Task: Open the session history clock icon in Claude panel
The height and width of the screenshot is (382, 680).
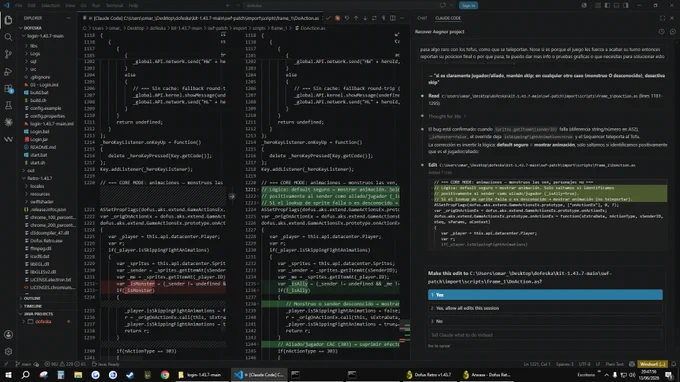Action: coord(661,32)
